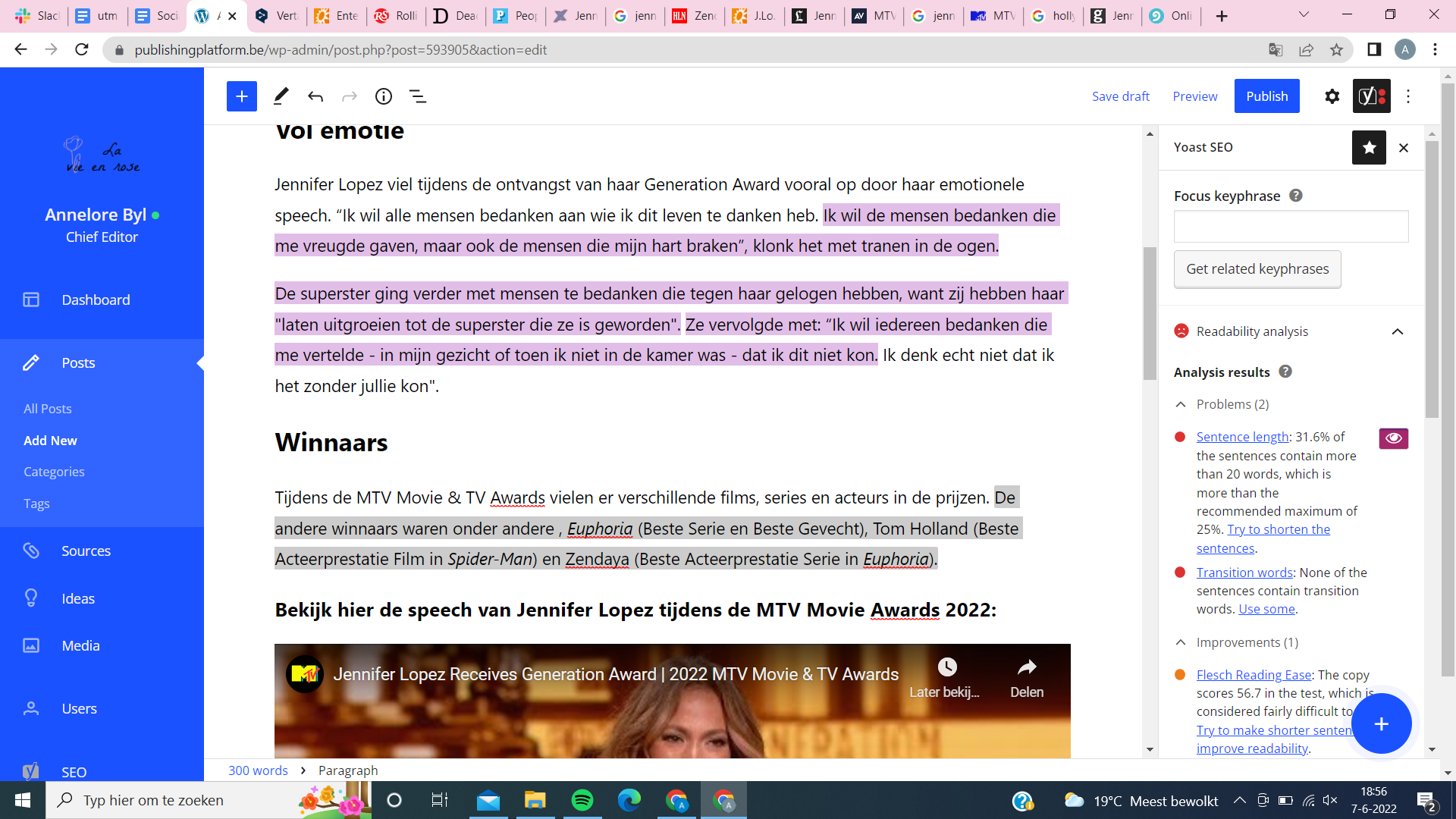Pin Yoast SEO panel with star button
Screen dimensions: 1456x819
1369,147
